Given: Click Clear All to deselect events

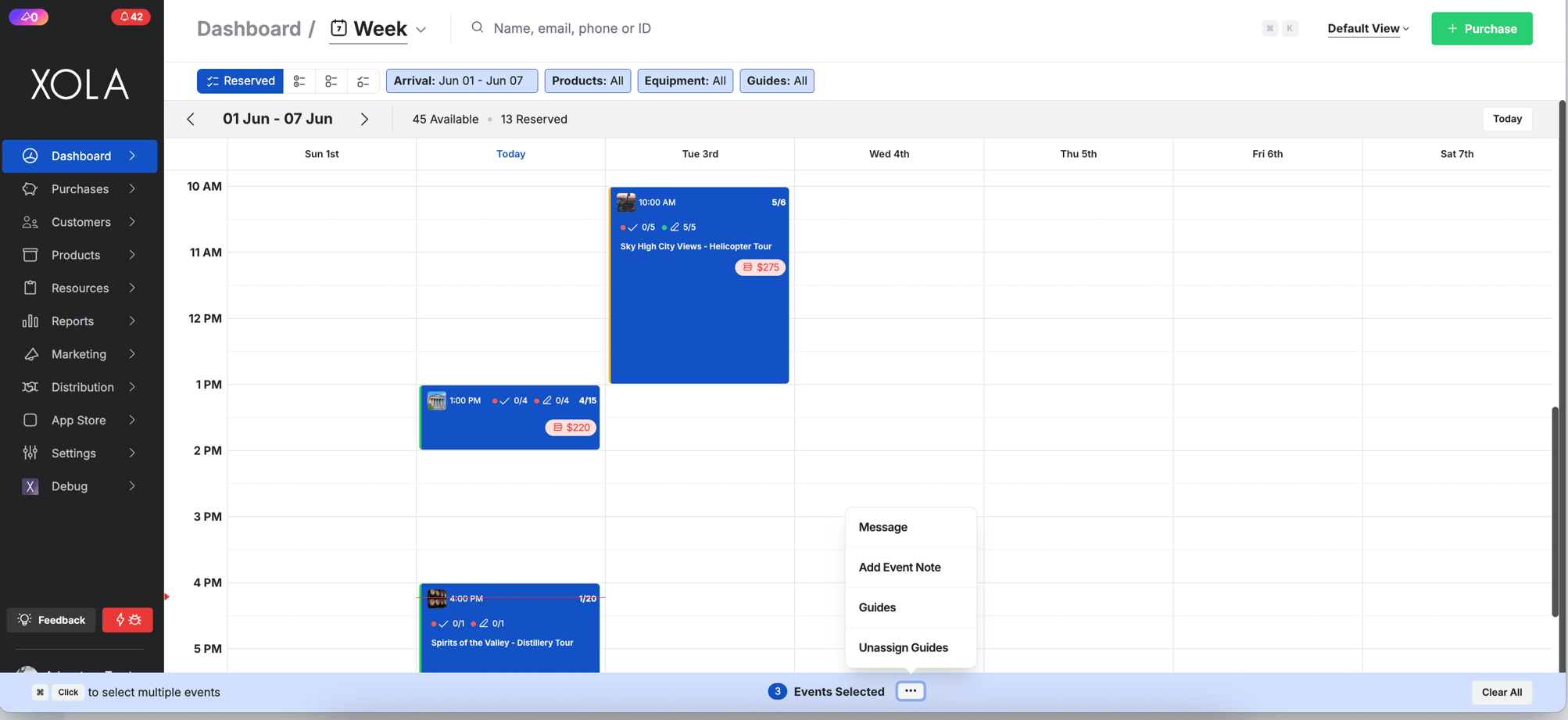Looking at the screenshot, I should tap(1500, 692).
